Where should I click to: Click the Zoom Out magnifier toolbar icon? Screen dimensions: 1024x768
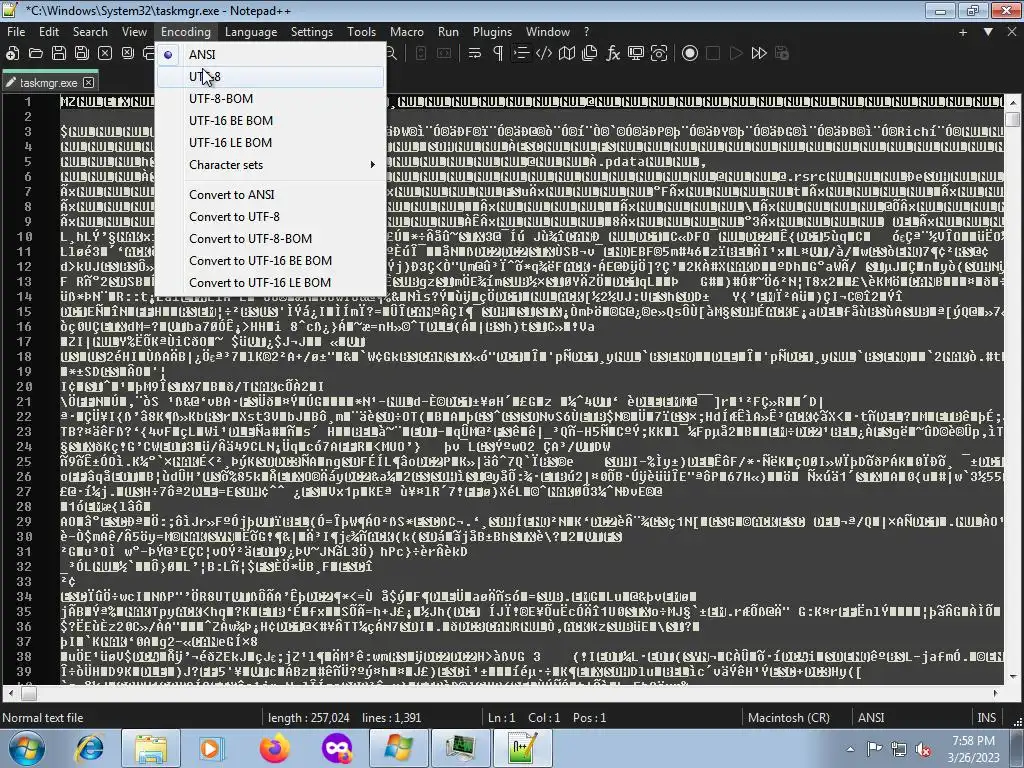(x=391, y=54)
